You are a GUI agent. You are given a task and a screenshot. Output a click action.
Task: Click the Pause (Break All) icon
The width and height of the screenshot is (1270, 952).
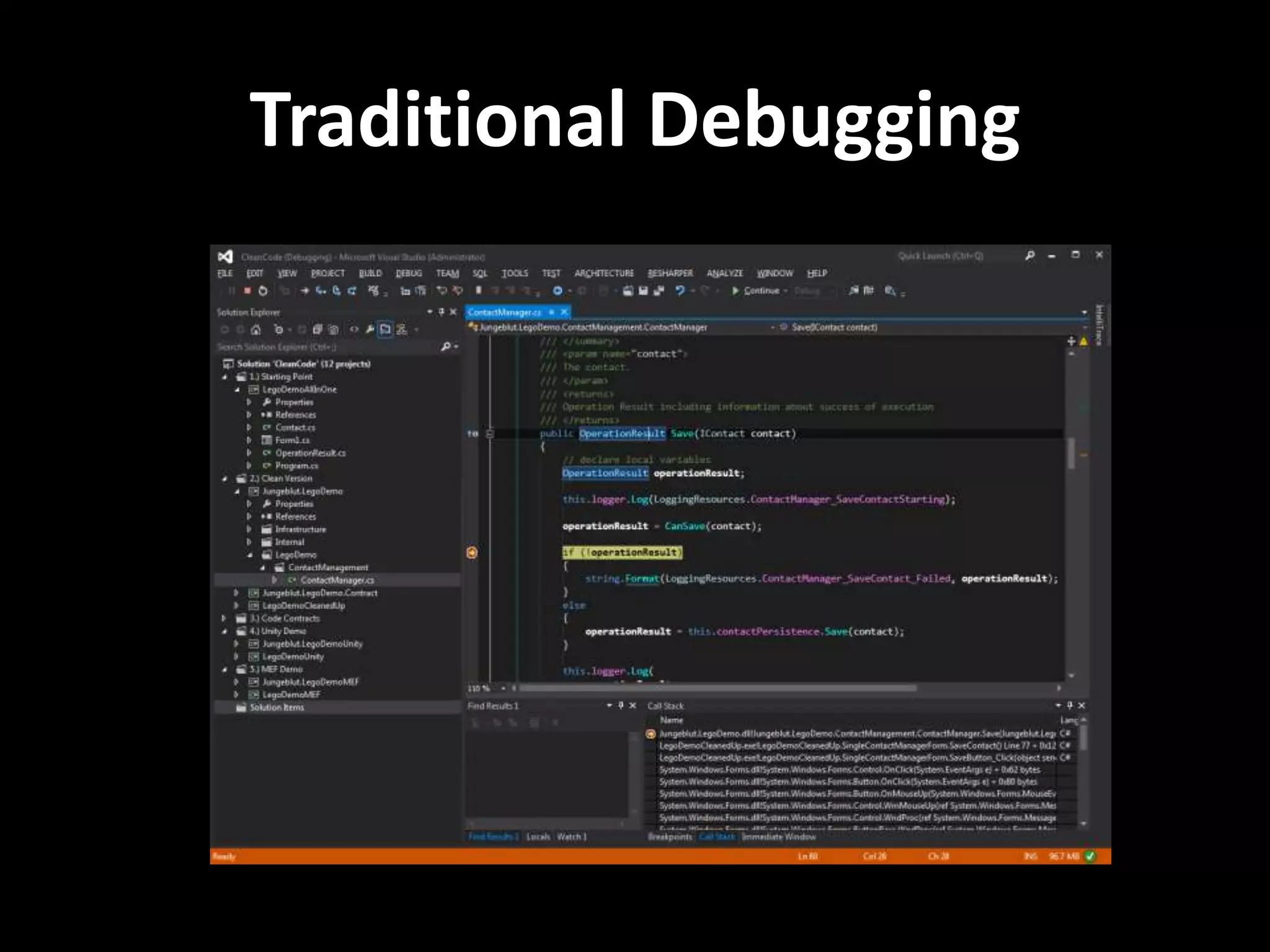[231, 291]
